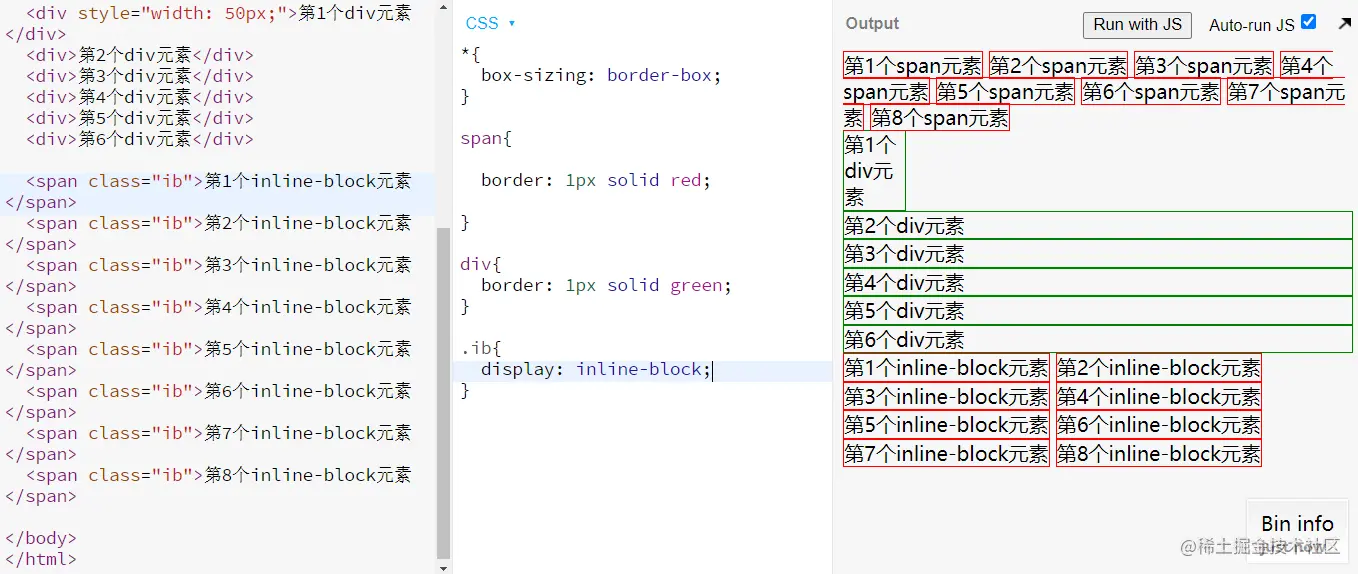Viewport: 1358px width, 574px height.
Task: Click the <div>第2个div元素</div> HTML code line
Action: click(x=140, y=55)
